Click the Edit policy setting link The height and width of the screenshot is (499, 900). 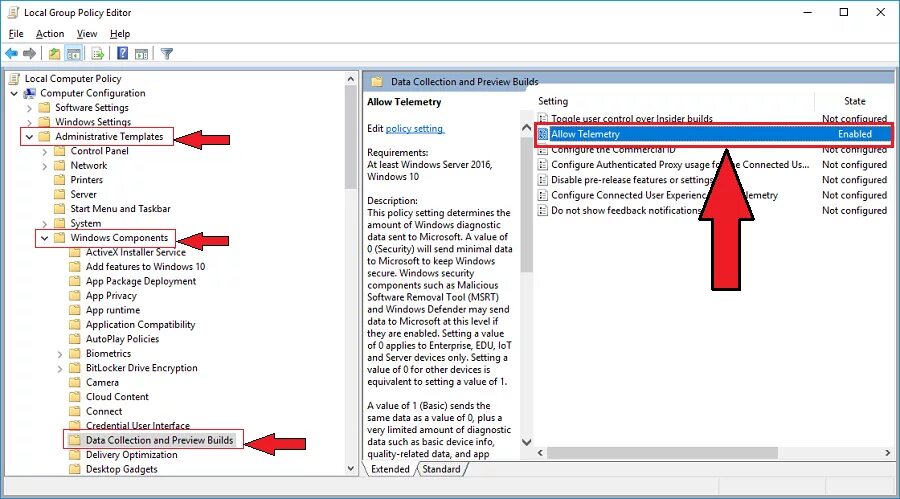tap(415, 129)
